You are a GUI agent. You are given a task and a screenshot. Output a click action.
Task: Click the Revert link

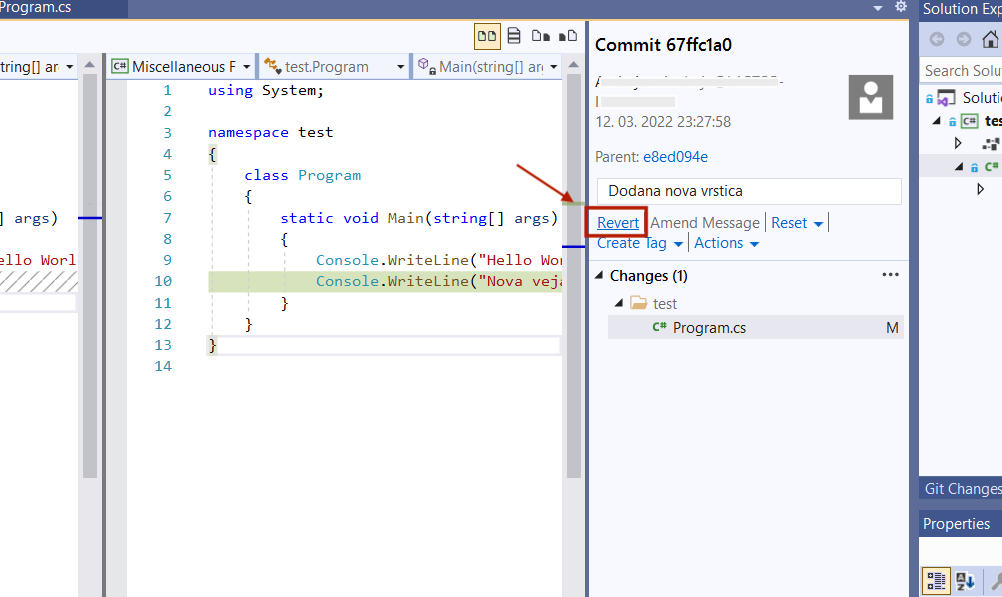click(618, 223)
